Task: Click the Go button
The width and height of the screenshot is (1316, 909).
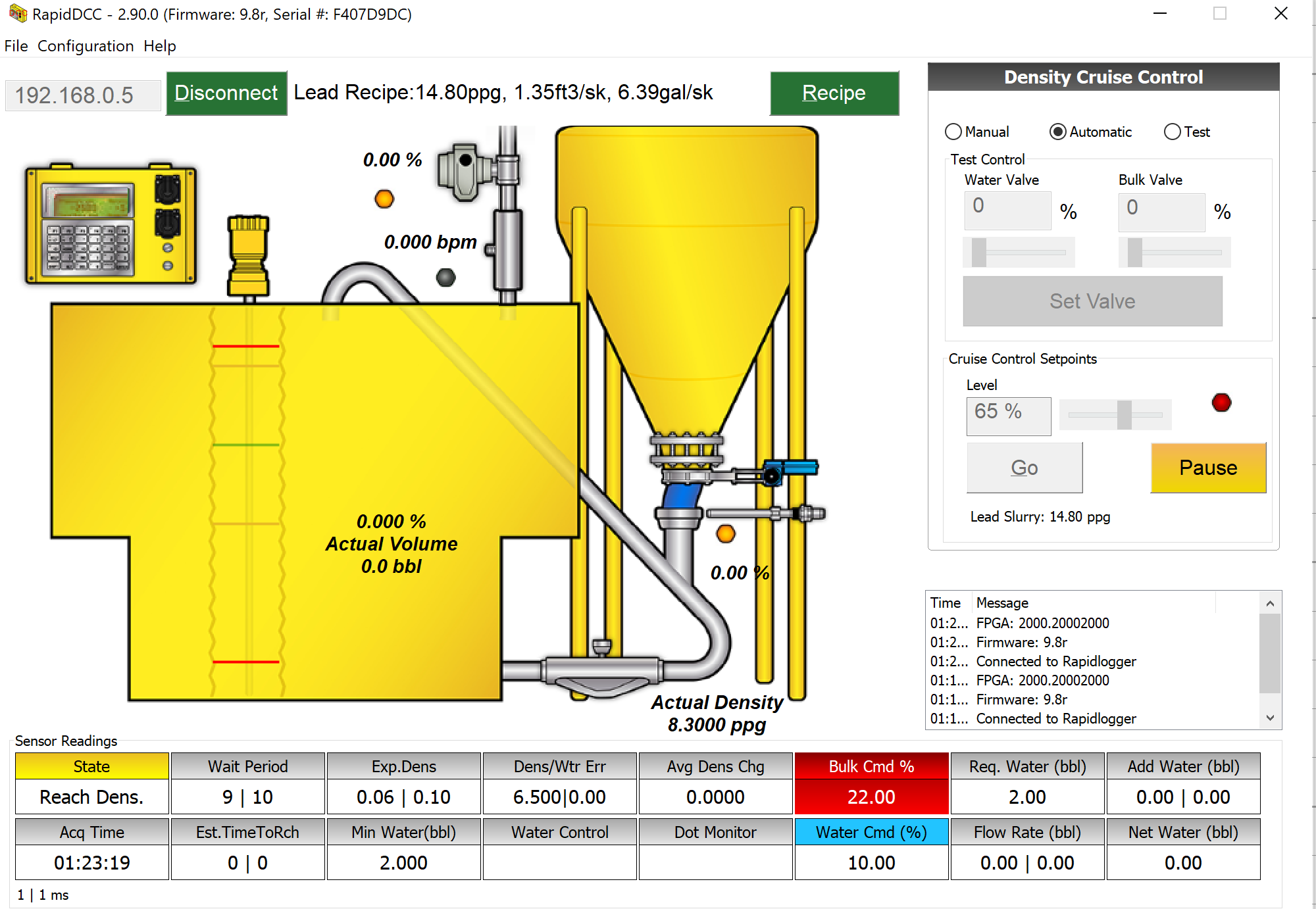Action: [1024, 468]
